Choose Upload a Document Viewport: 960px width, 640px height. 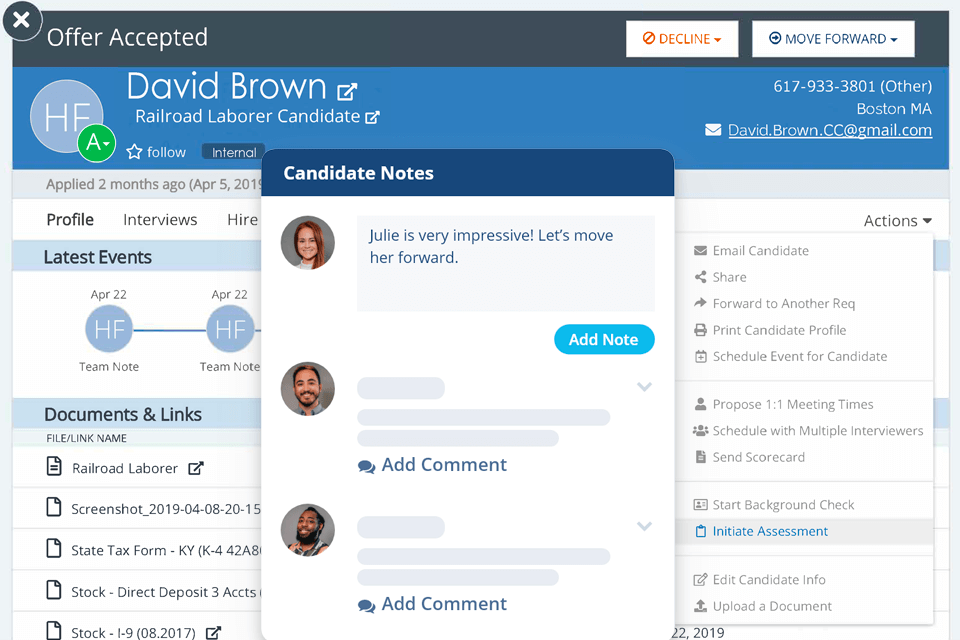point(772,606)
